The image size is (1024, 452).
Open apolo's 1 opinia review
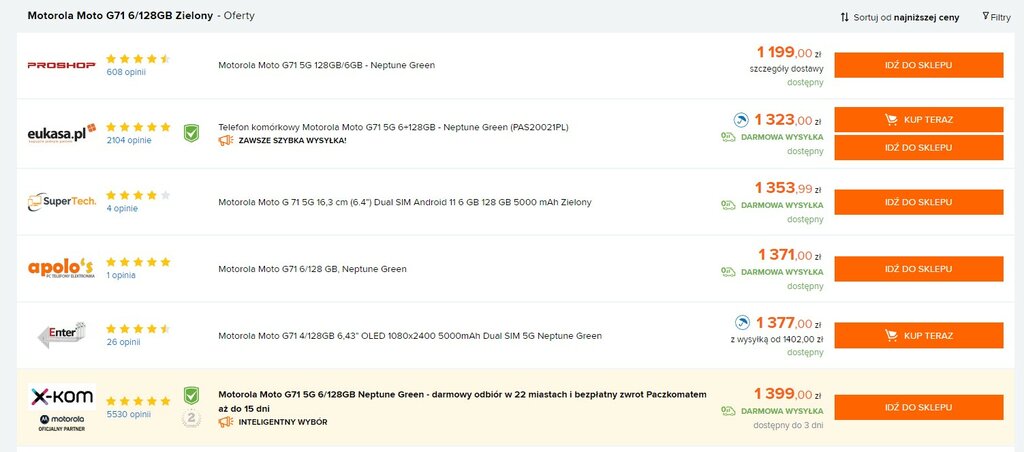(121, 276)
